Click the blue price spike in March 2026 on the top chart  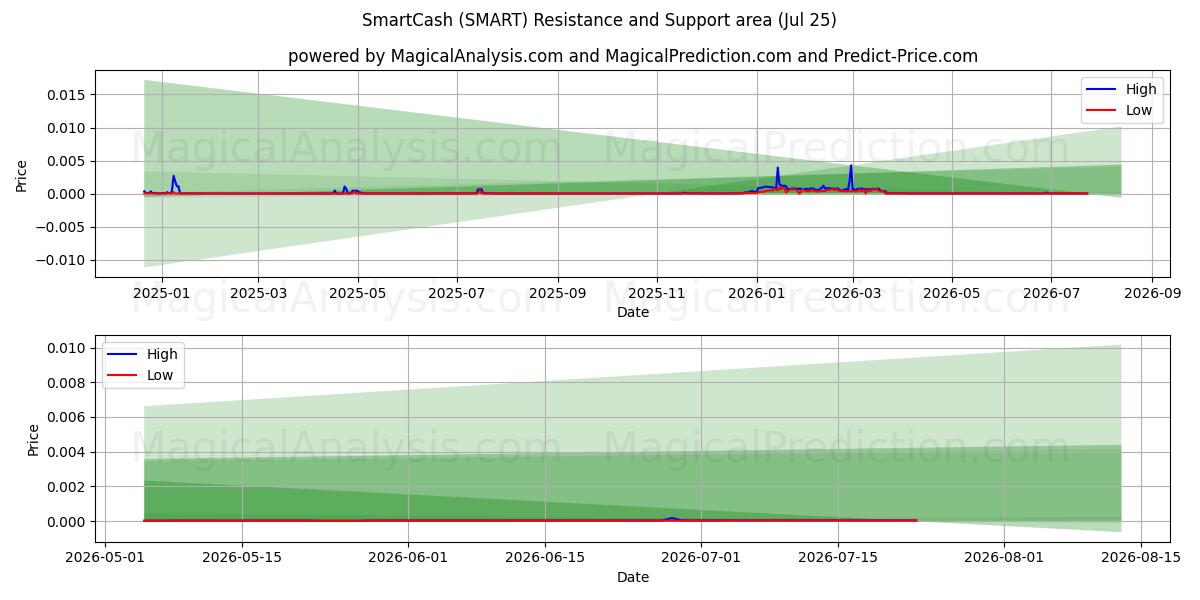pyautogui.click(x=851, y=175)
